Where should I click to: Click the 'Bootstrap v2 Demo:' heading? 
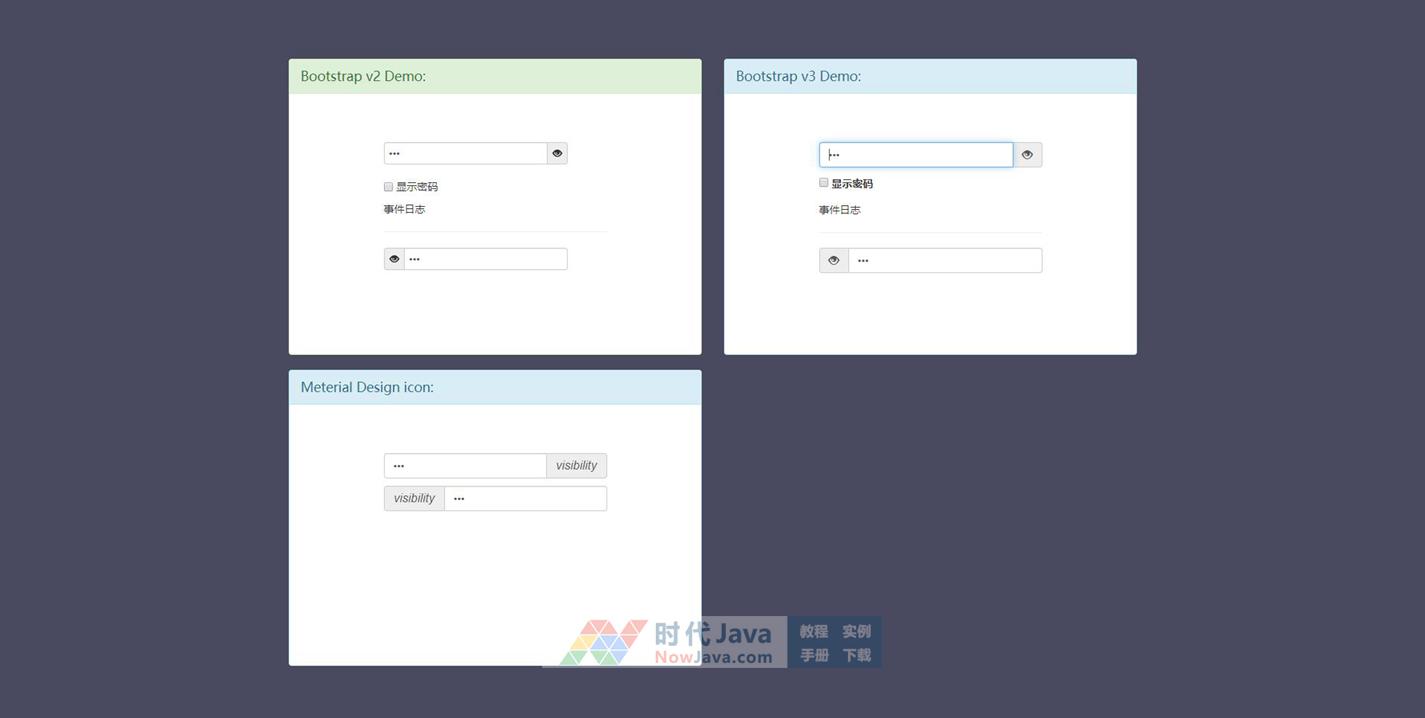363,76
